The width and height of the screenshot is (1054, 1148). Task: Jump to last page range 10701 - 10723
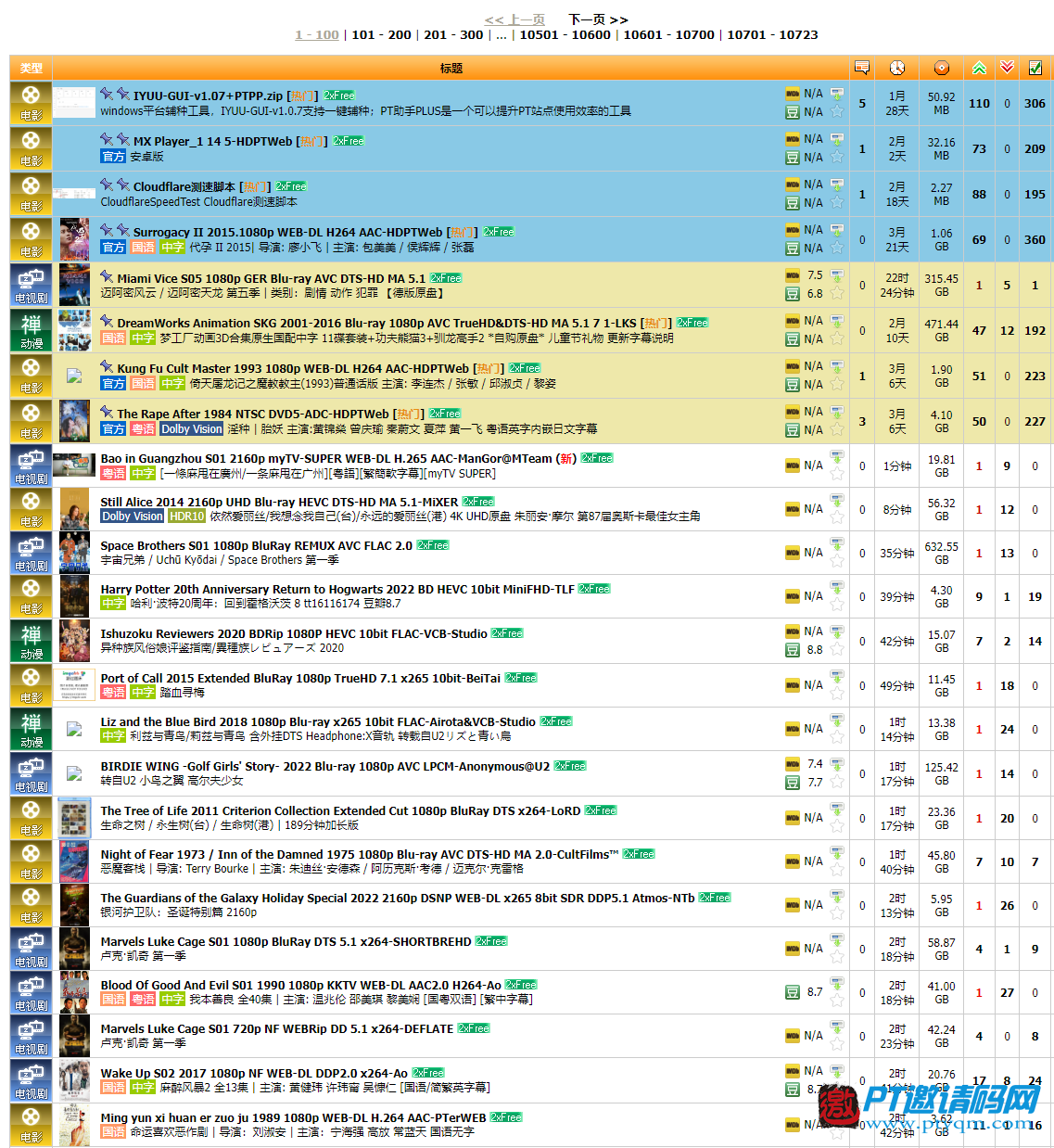pos(772,34)
